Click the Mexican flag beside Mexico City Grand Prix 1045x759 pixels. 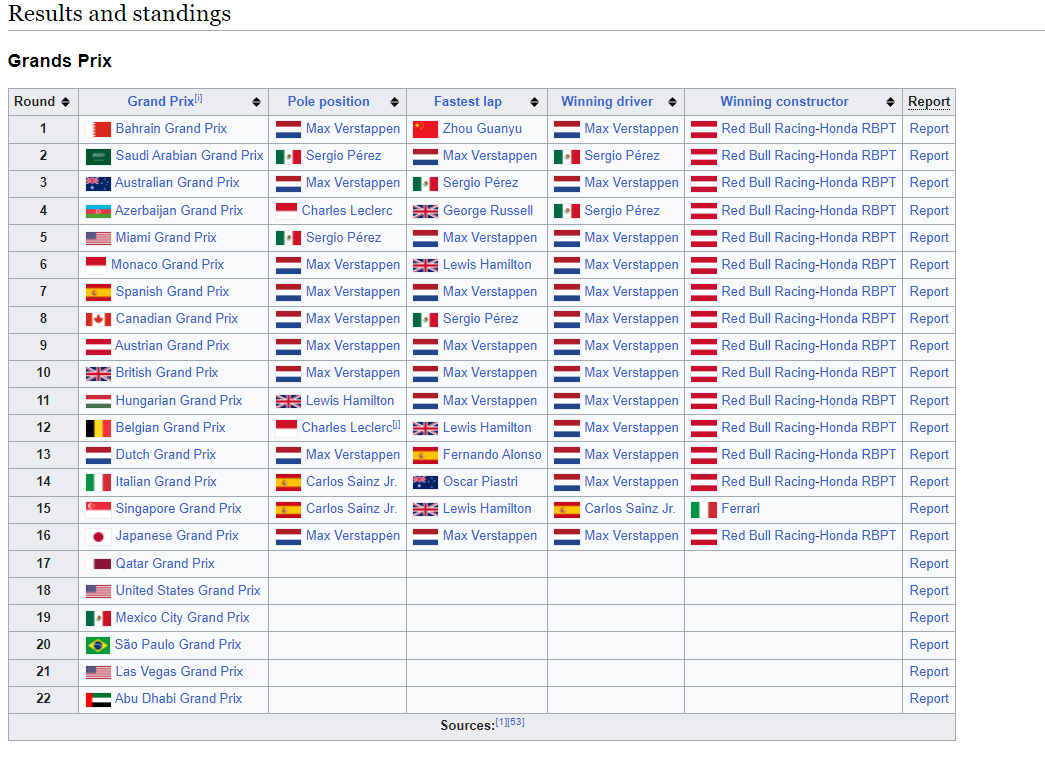click(98, 618)
